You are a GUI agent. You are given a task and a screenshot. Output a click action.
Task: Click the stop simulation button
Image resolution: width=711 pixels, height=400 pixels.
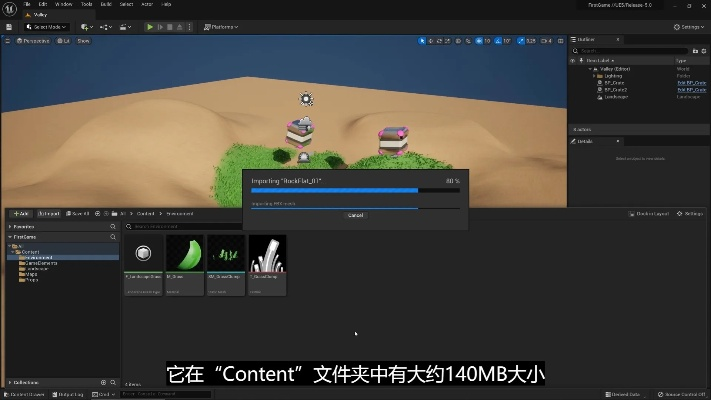171,27
